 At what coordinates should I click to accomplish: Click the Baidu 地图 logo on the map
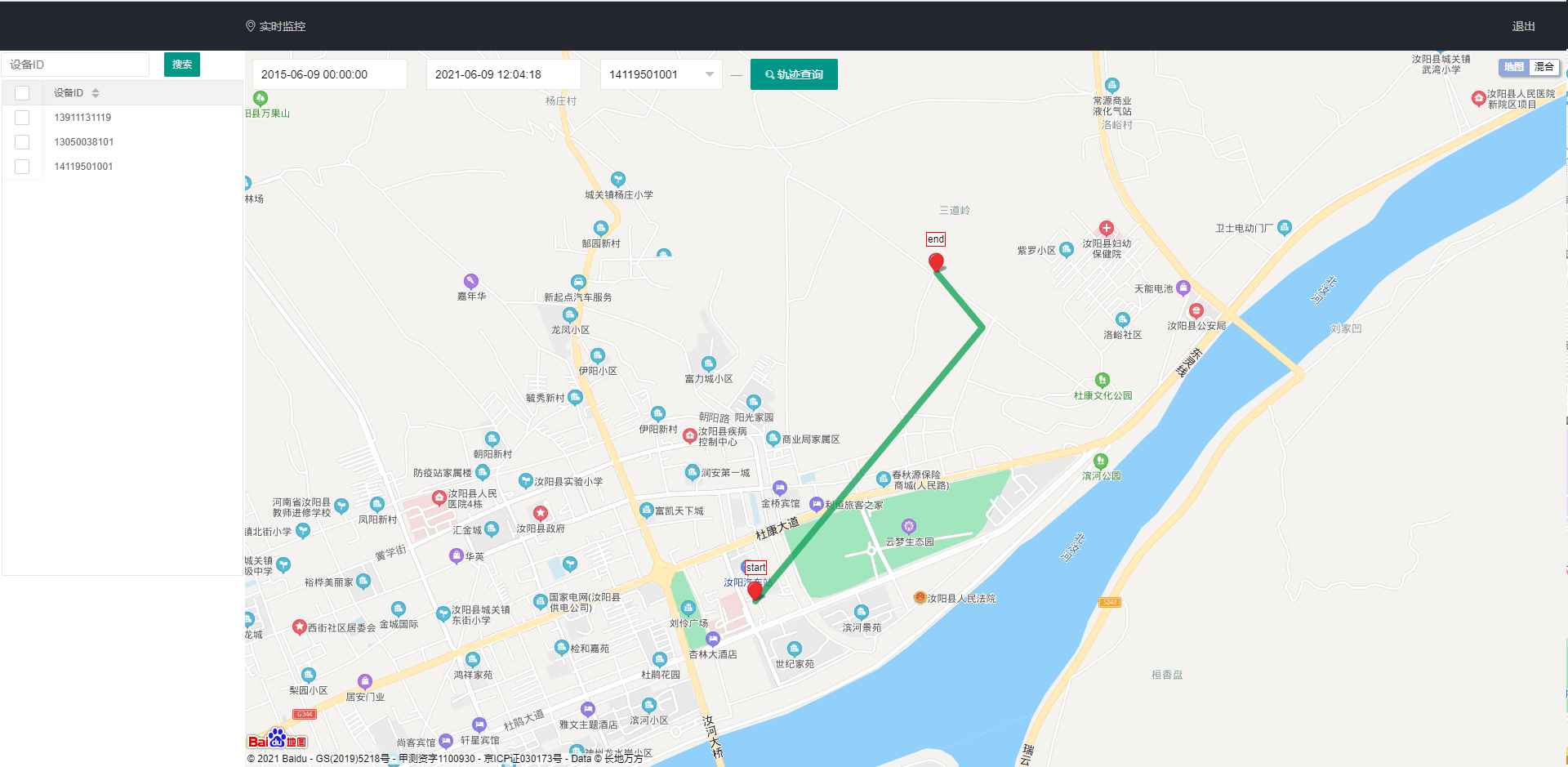(x=277, y=740)
